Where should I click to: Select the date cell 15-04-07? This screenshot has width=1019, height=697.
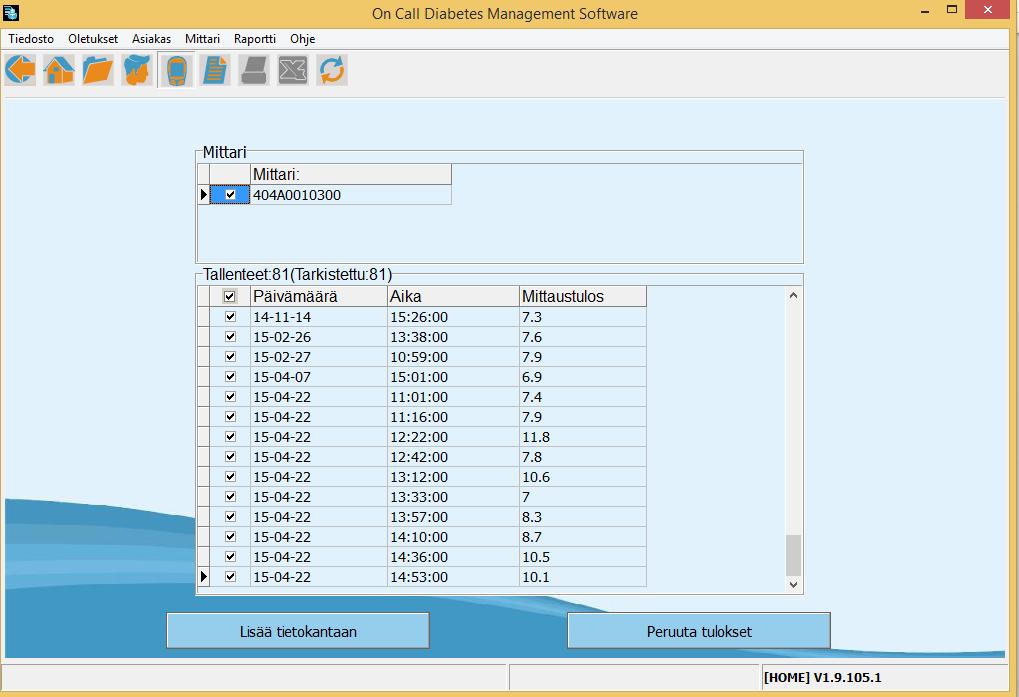pyautogui.click(x=318, y=376)
